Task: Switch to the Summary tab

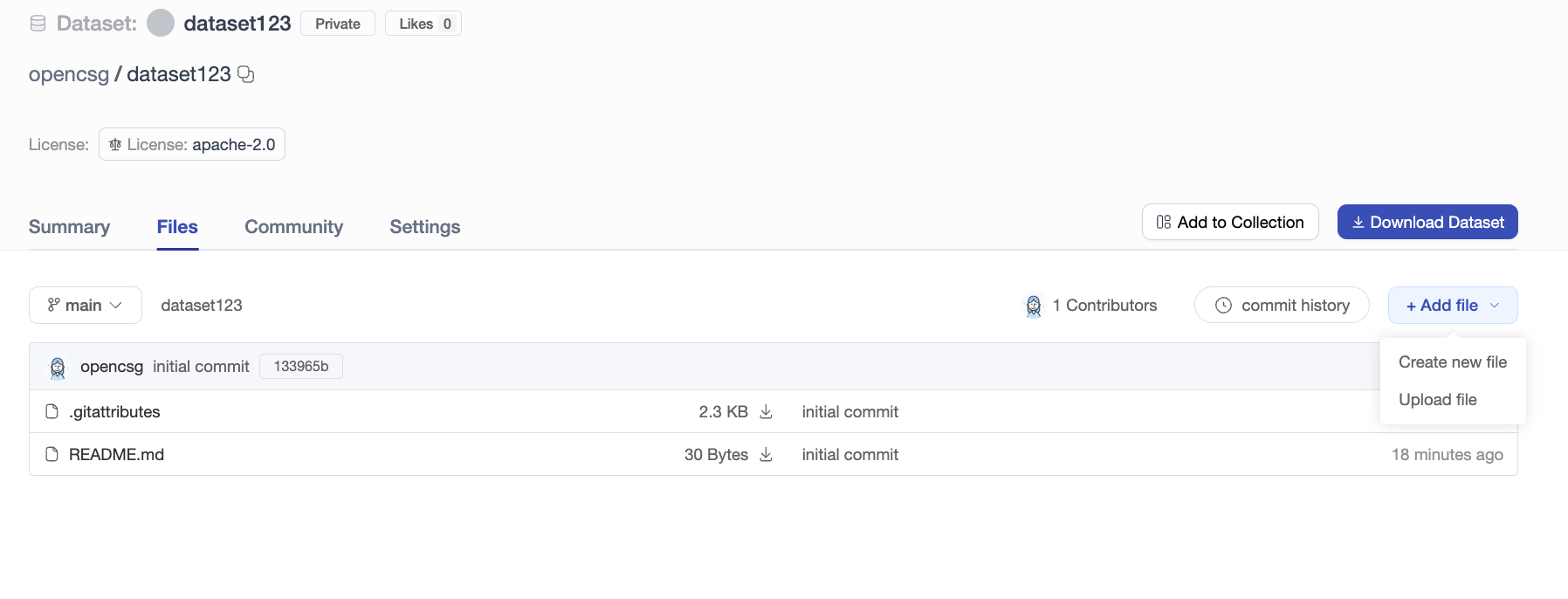Action: (x=69, y=227)
